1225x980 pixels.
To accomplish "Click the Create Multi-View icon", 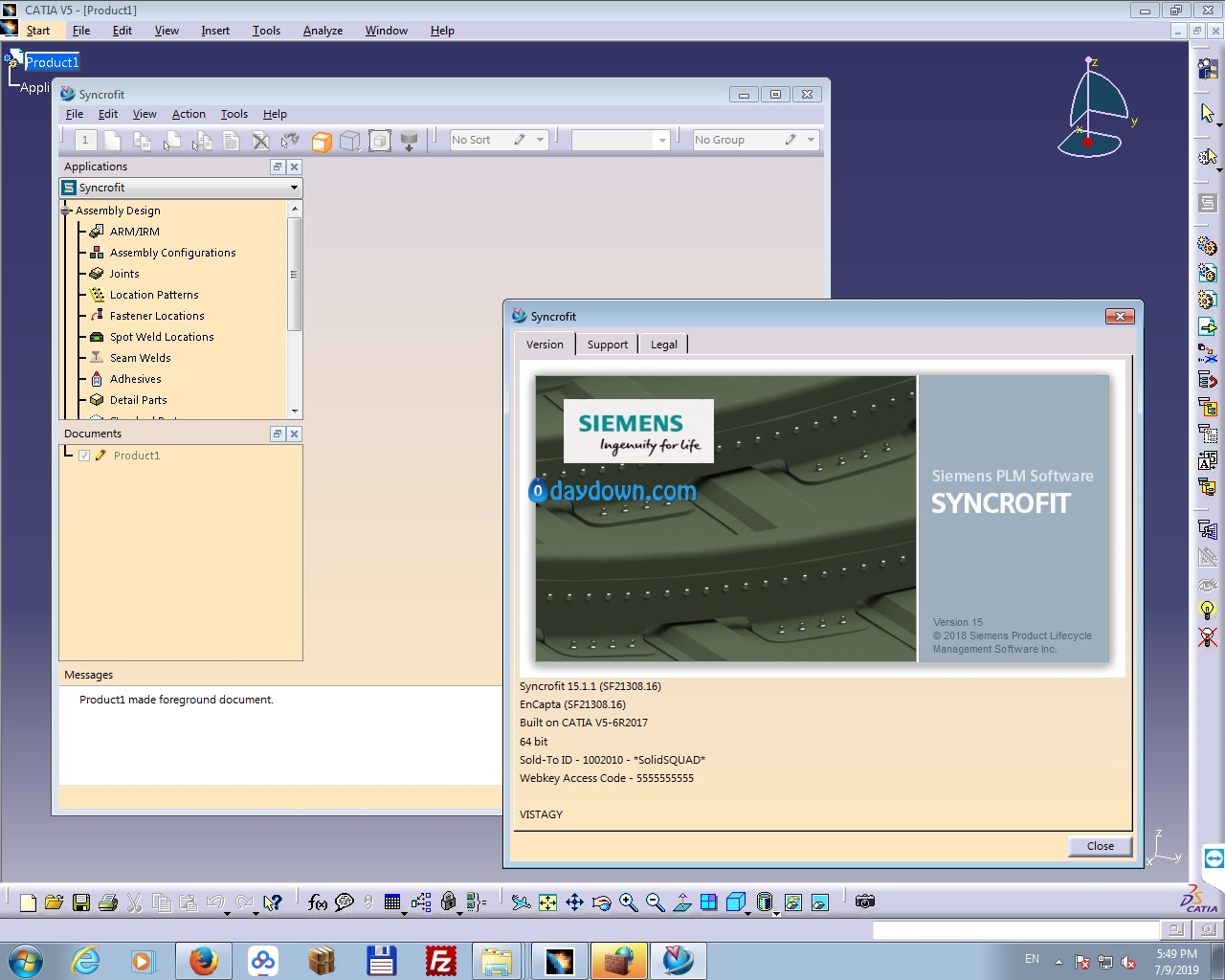I will pos(709,902).
